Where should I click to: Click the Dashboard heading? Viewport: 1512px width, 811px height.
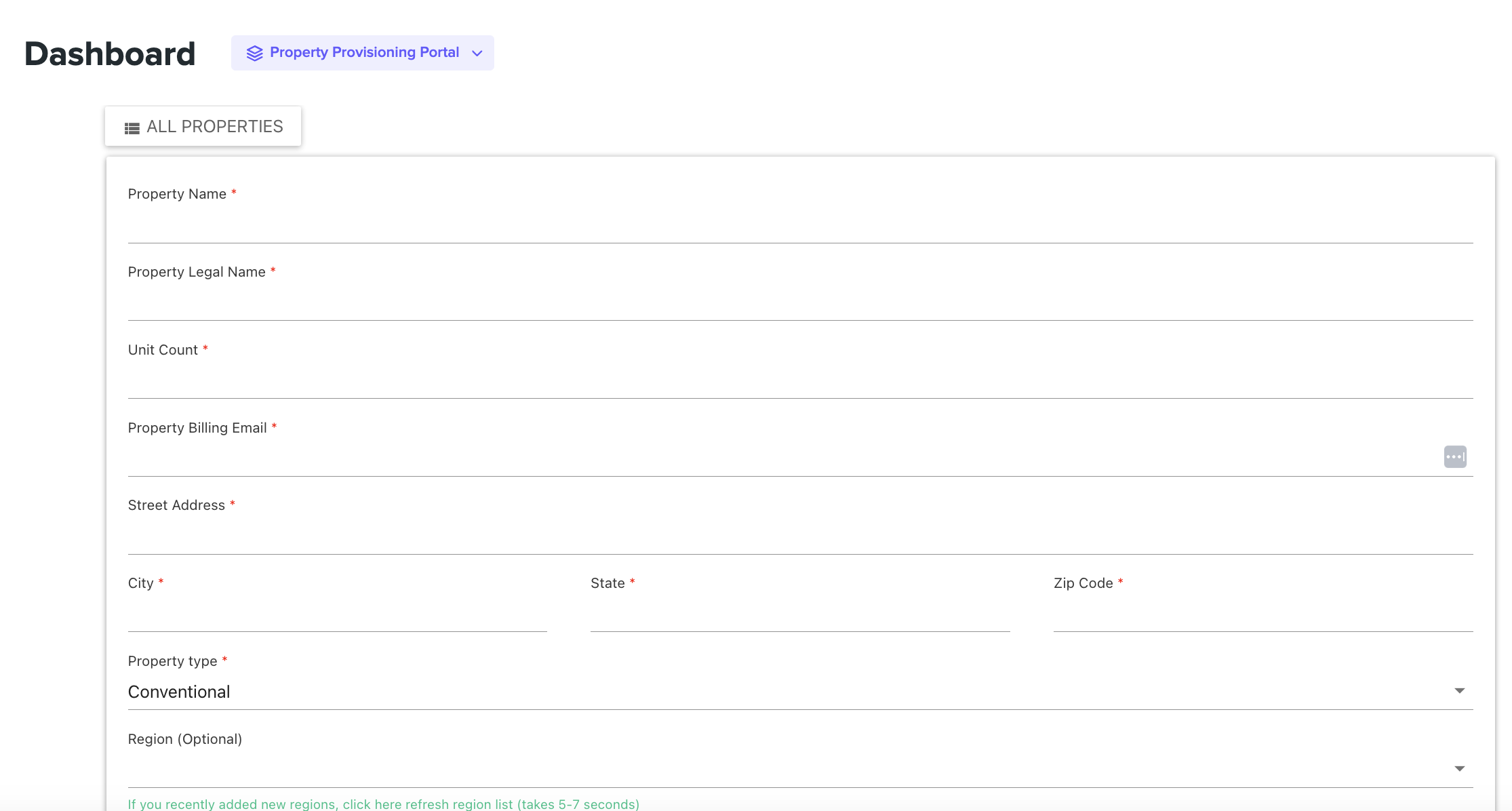point(110,54)
